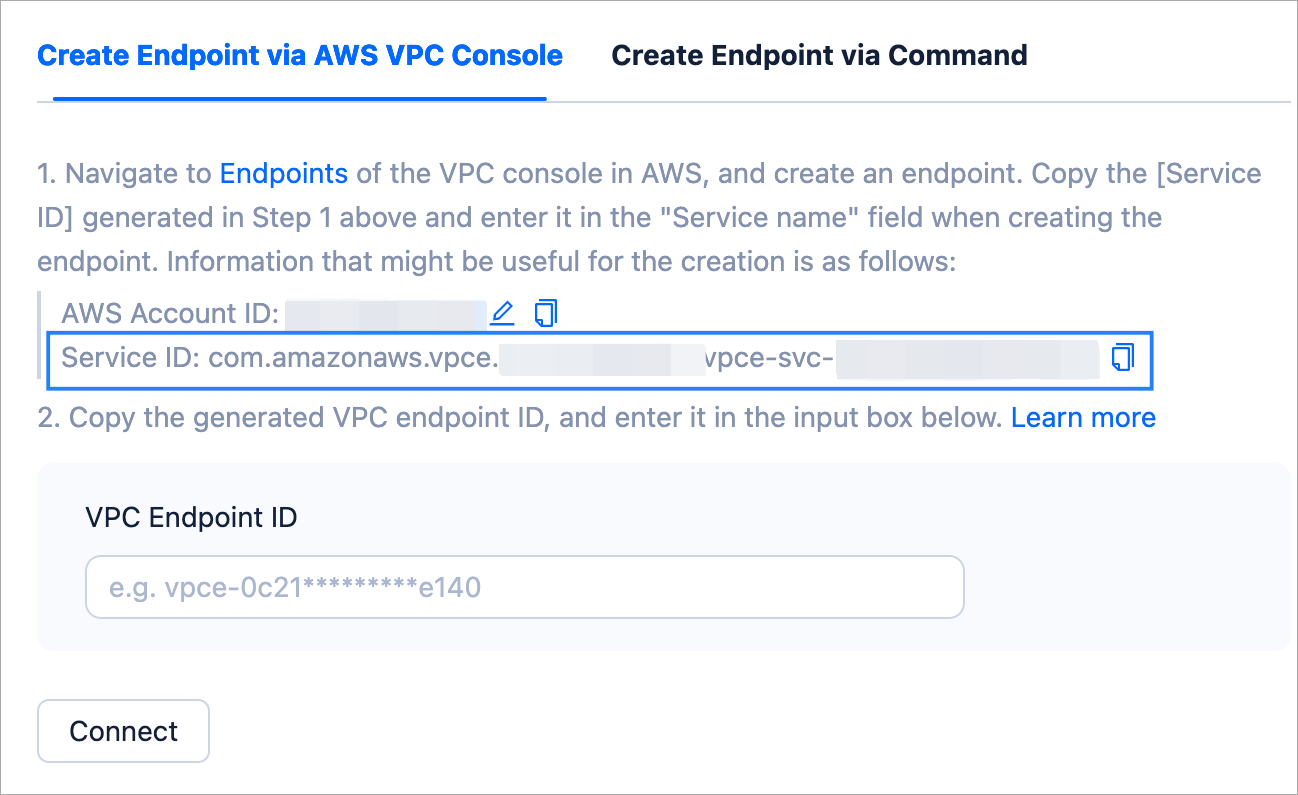Click the blurred value after vpce-svc-
This screenshot has height=795, width=1298.
[x=966, y=357]
